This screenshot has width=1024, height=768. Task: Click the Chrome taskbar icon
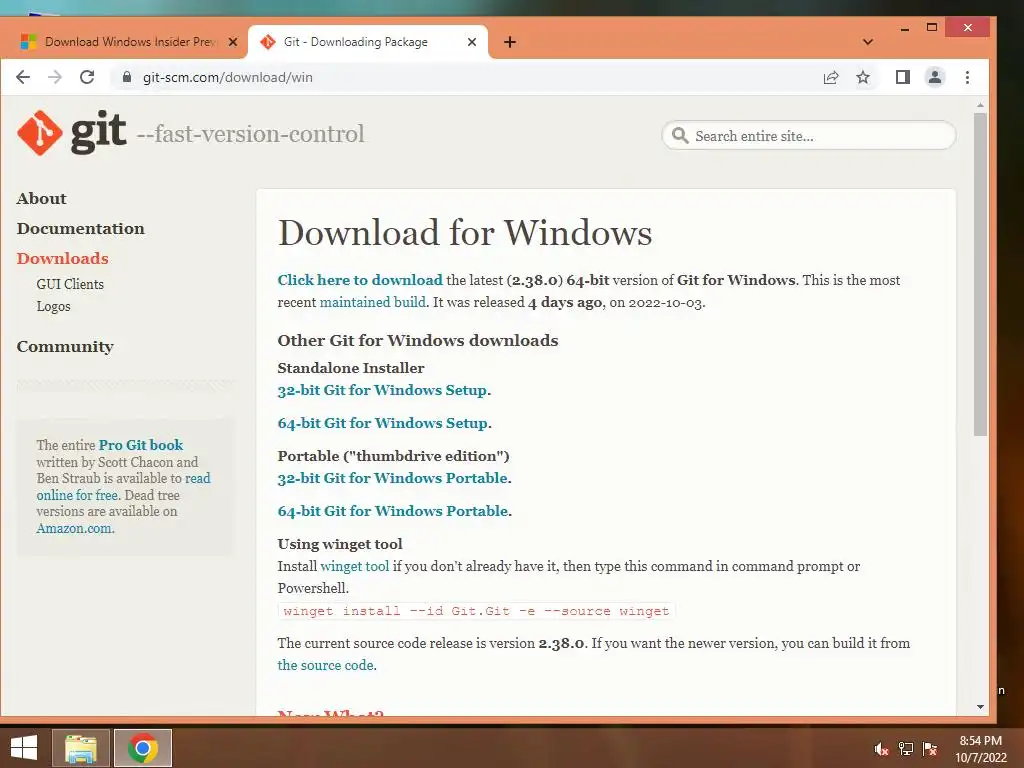point(143,748)
